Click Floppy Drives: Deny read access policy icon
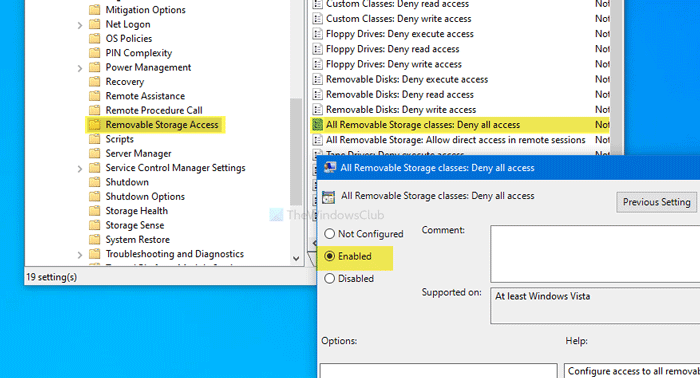 tap(317, 49)
